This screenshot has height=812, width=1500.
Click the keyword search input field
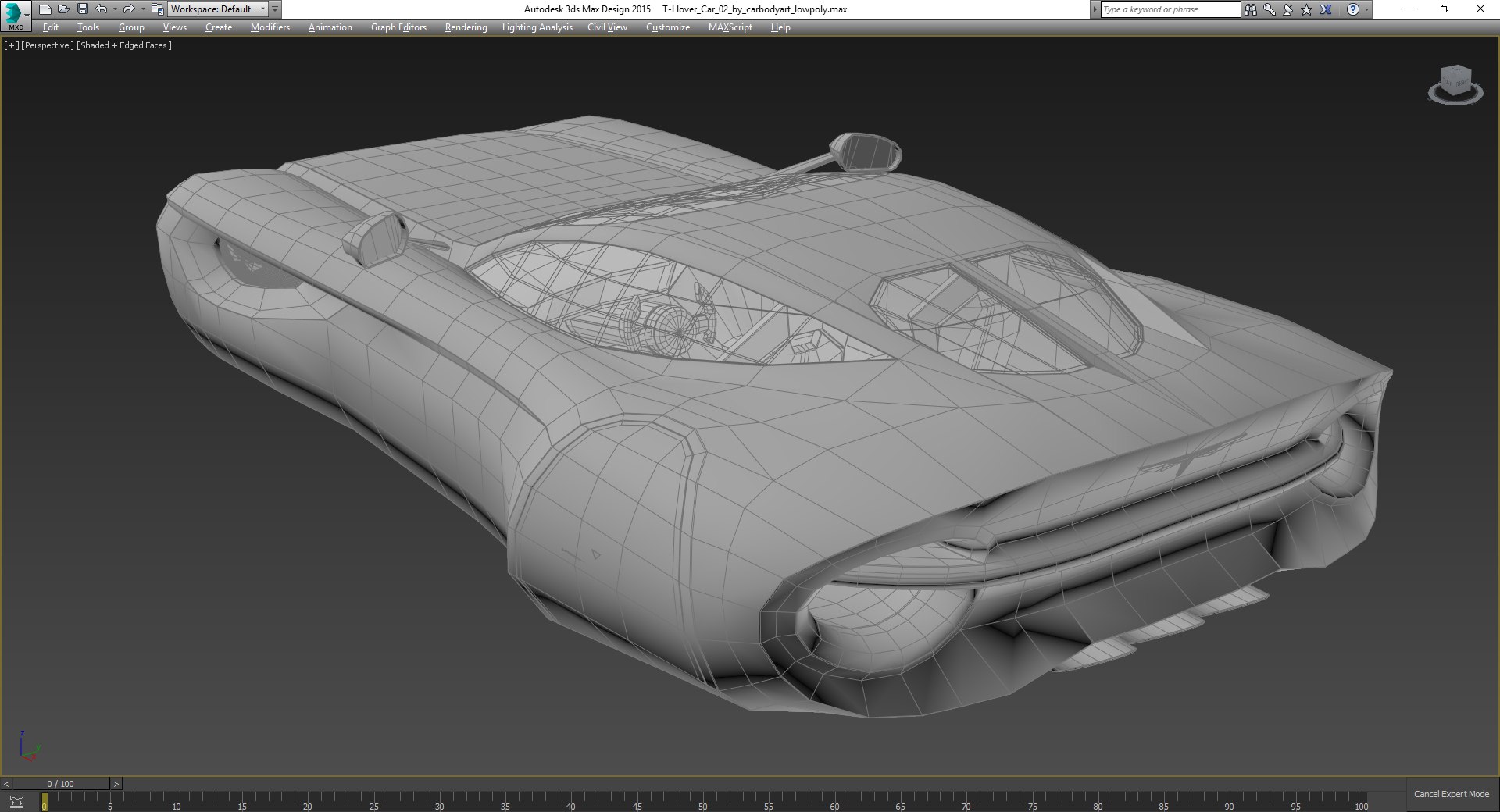[x=1170, y=9]
